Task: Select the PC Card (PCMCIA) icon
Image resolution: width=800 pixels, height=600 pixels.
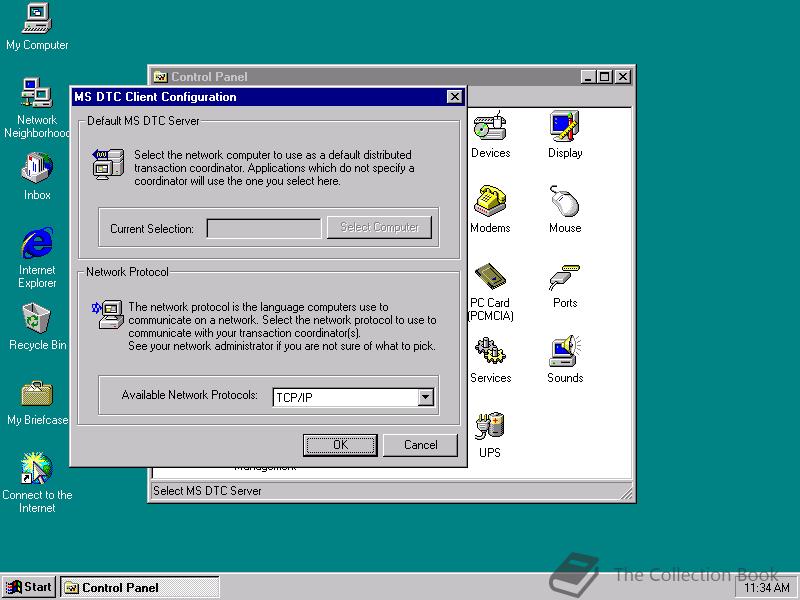Action: [490, 292]
